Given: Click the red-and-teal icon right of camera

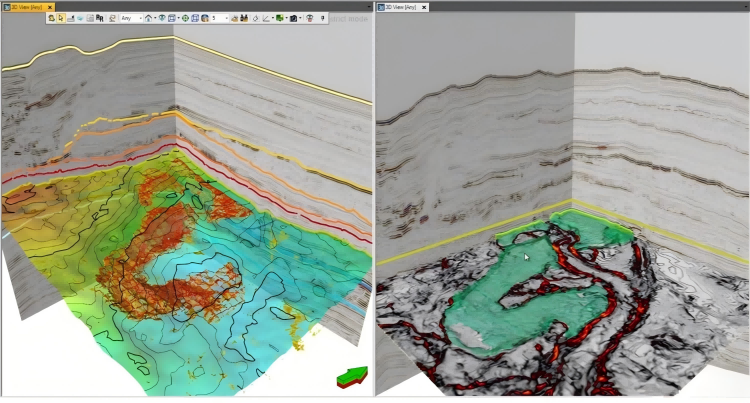Looking at the screenshot, I should point(309,18).
